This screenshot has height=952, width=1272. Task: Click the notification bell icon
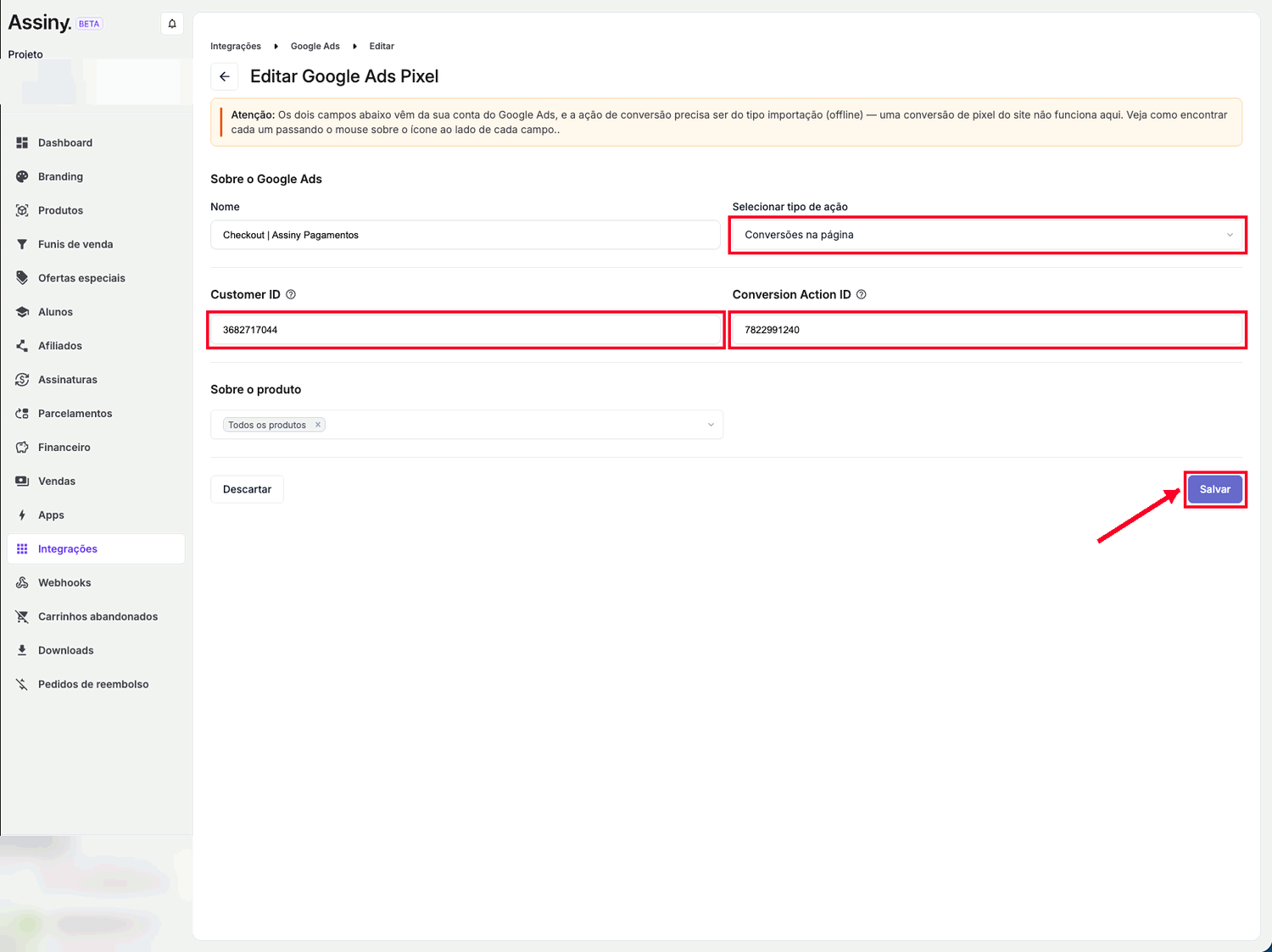click(172, 24)
